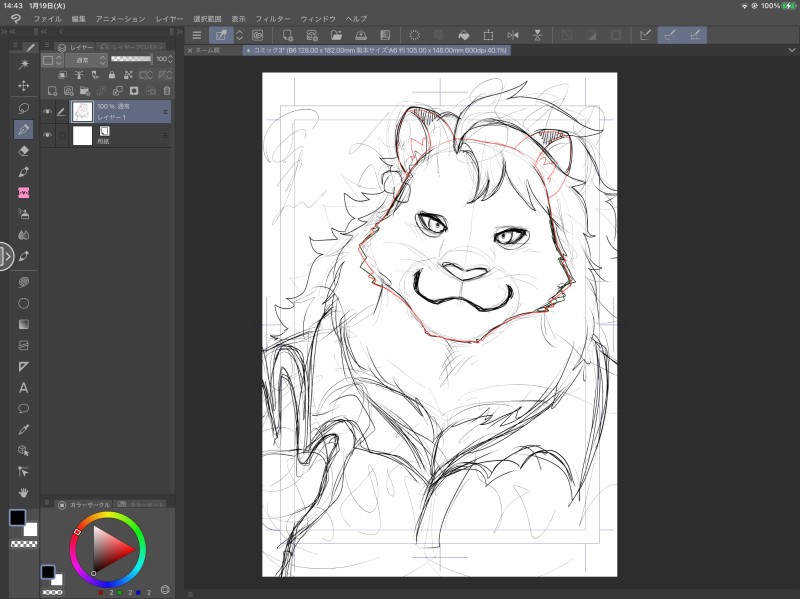
Task: Select the pink decoration tool
Action: pos(23,192)
